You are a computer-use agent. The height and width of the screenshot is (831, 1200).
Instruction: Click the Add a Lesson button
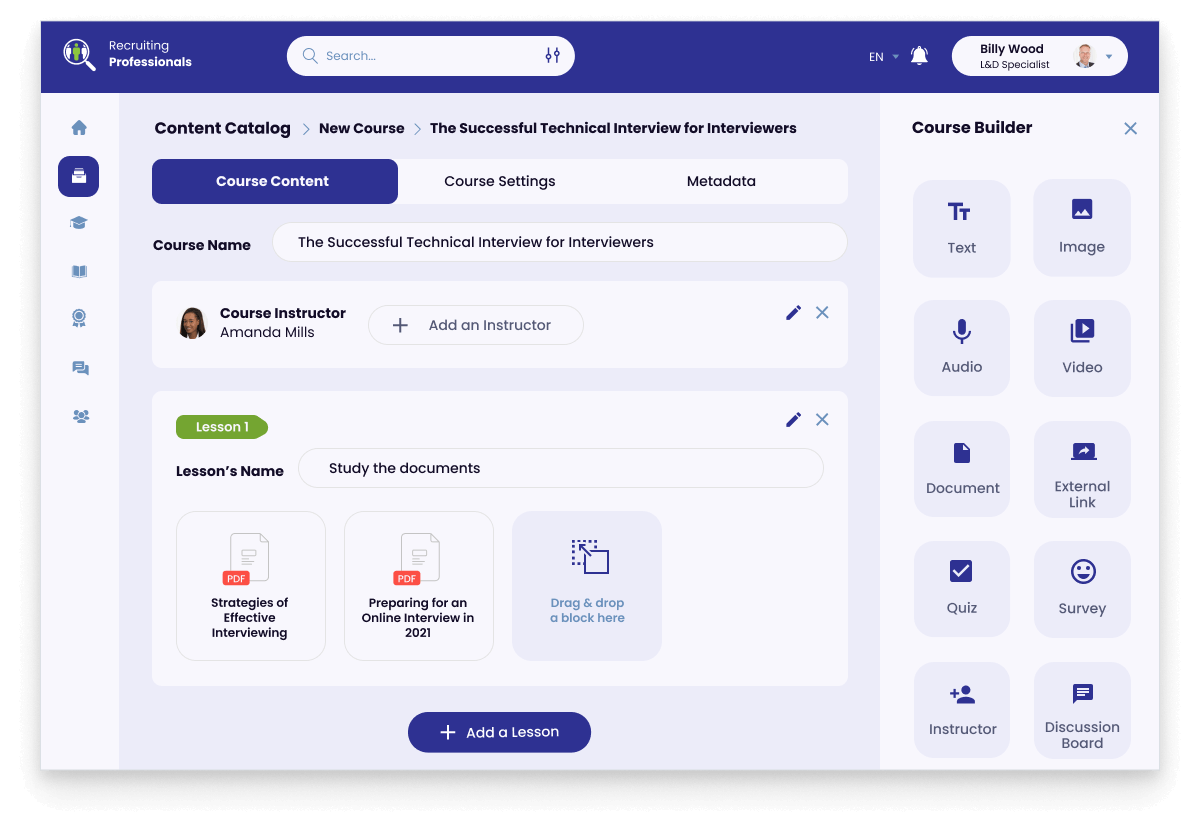click(x=499, y=732)
